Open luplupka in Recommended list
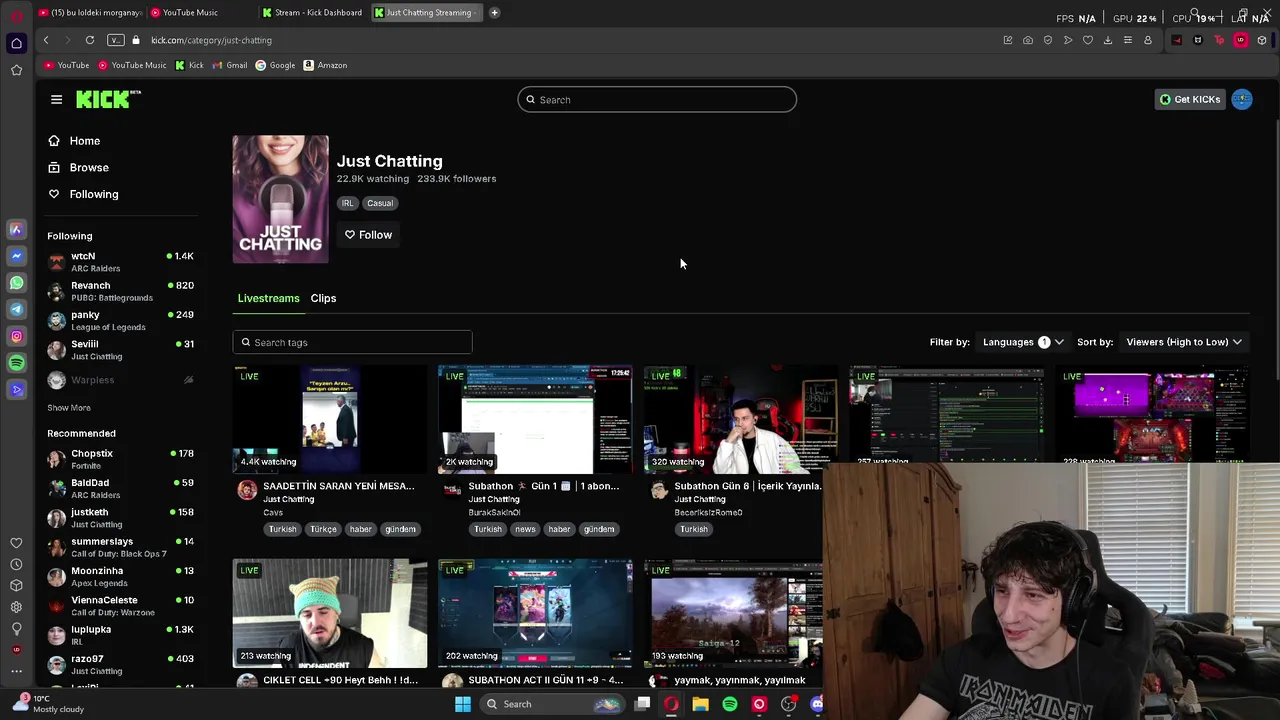The height and width of the screenshot is (720, 1280). coord(120,635)
